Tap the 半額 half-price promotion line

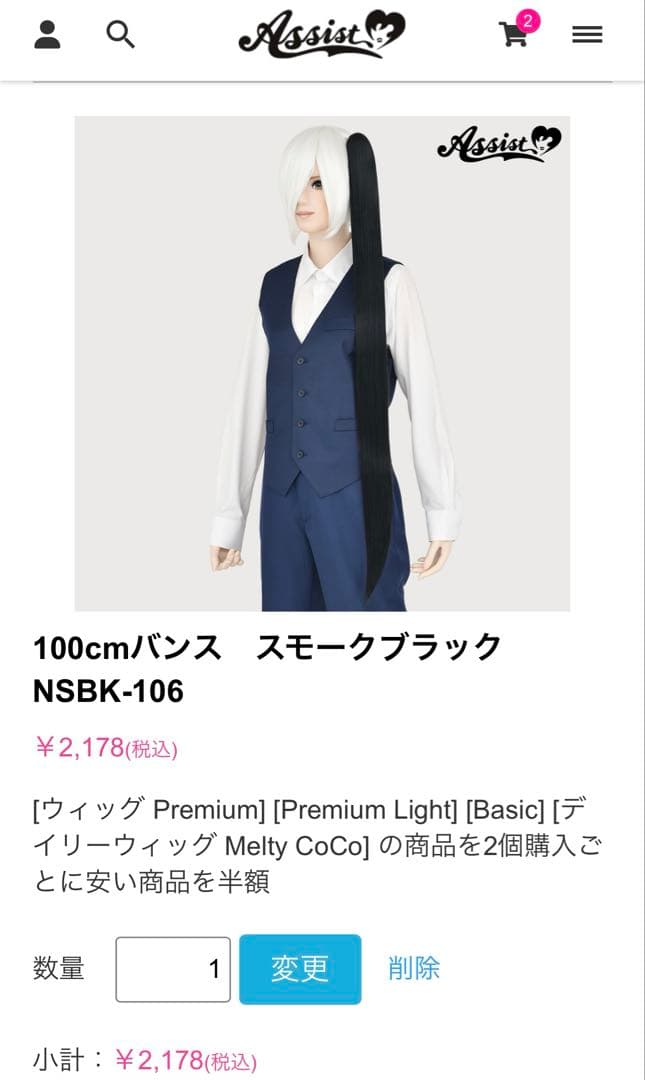click(x=152, y=882)
